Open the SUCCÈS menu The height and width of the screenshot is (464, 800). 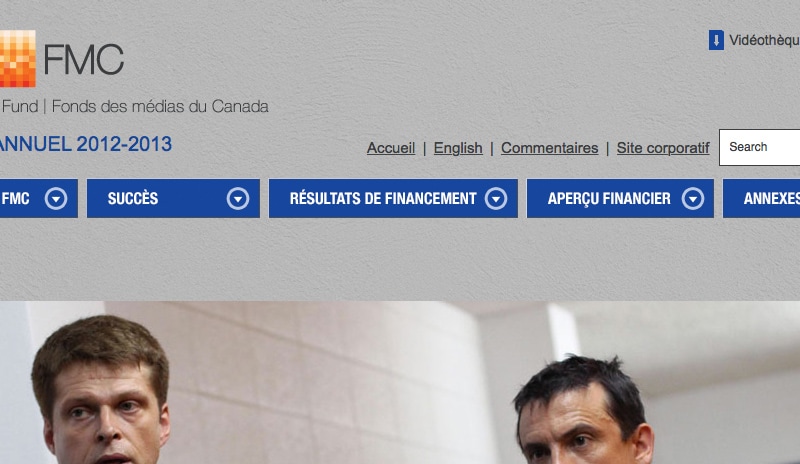(x=173, y=199)
